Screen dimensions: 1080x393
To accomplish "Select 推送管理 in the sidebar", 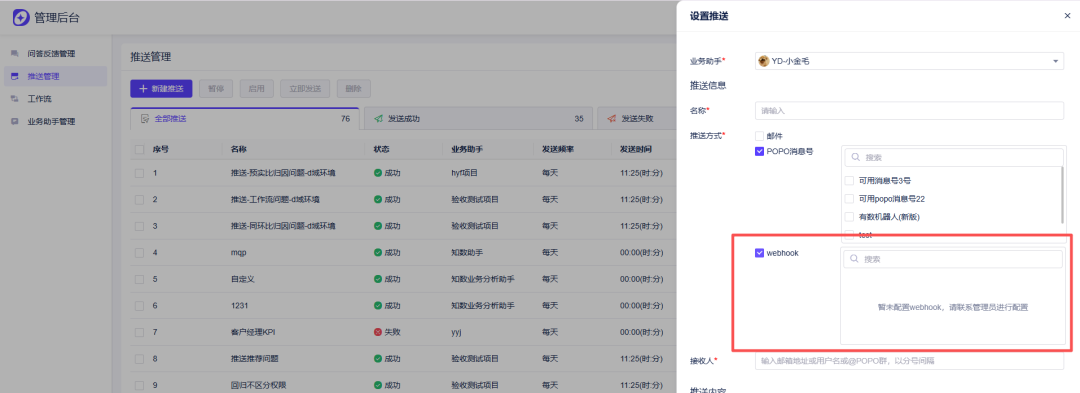I will coord(54,76).
